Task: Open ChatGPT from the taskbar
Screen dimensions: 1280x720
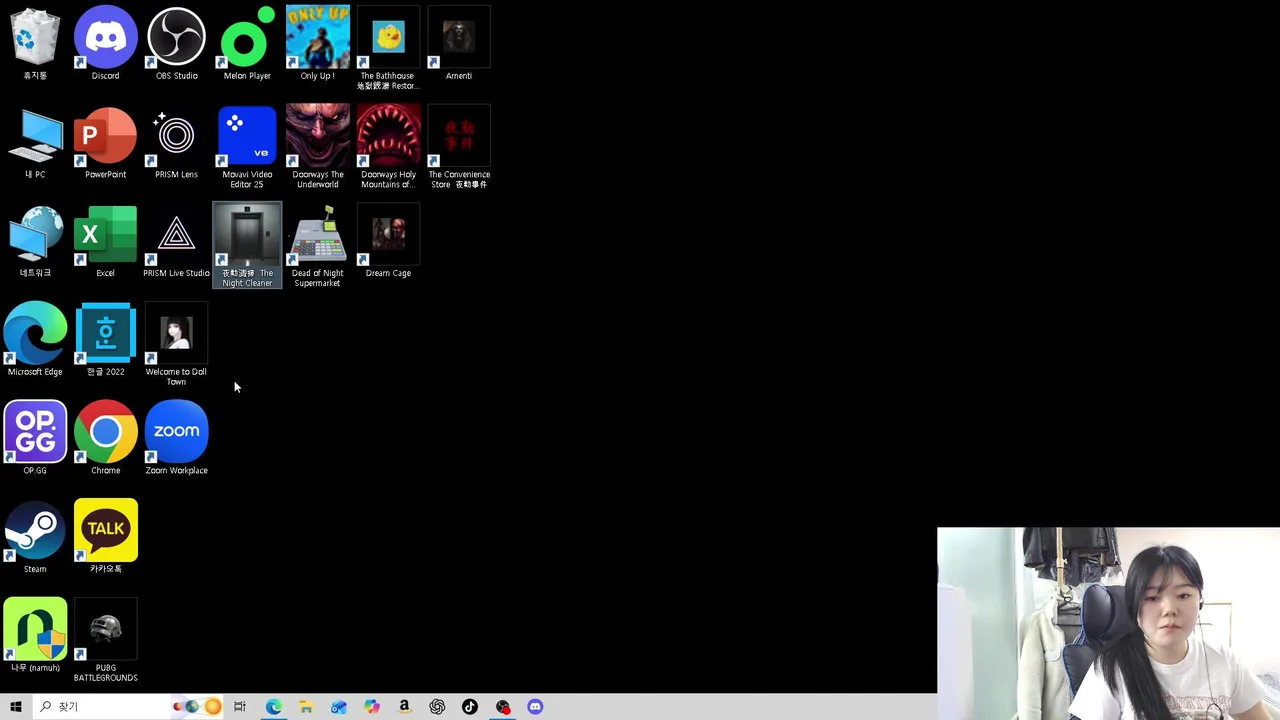Action: [437, 707]
